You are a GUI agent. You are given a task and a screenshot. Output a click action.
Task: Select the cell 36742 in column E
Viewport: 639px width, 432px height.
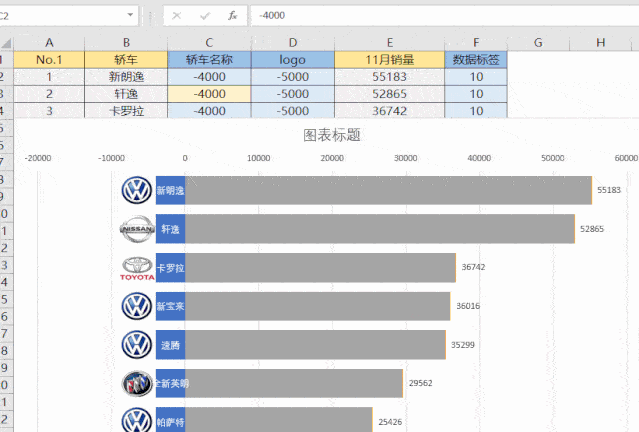pos(390,110)
